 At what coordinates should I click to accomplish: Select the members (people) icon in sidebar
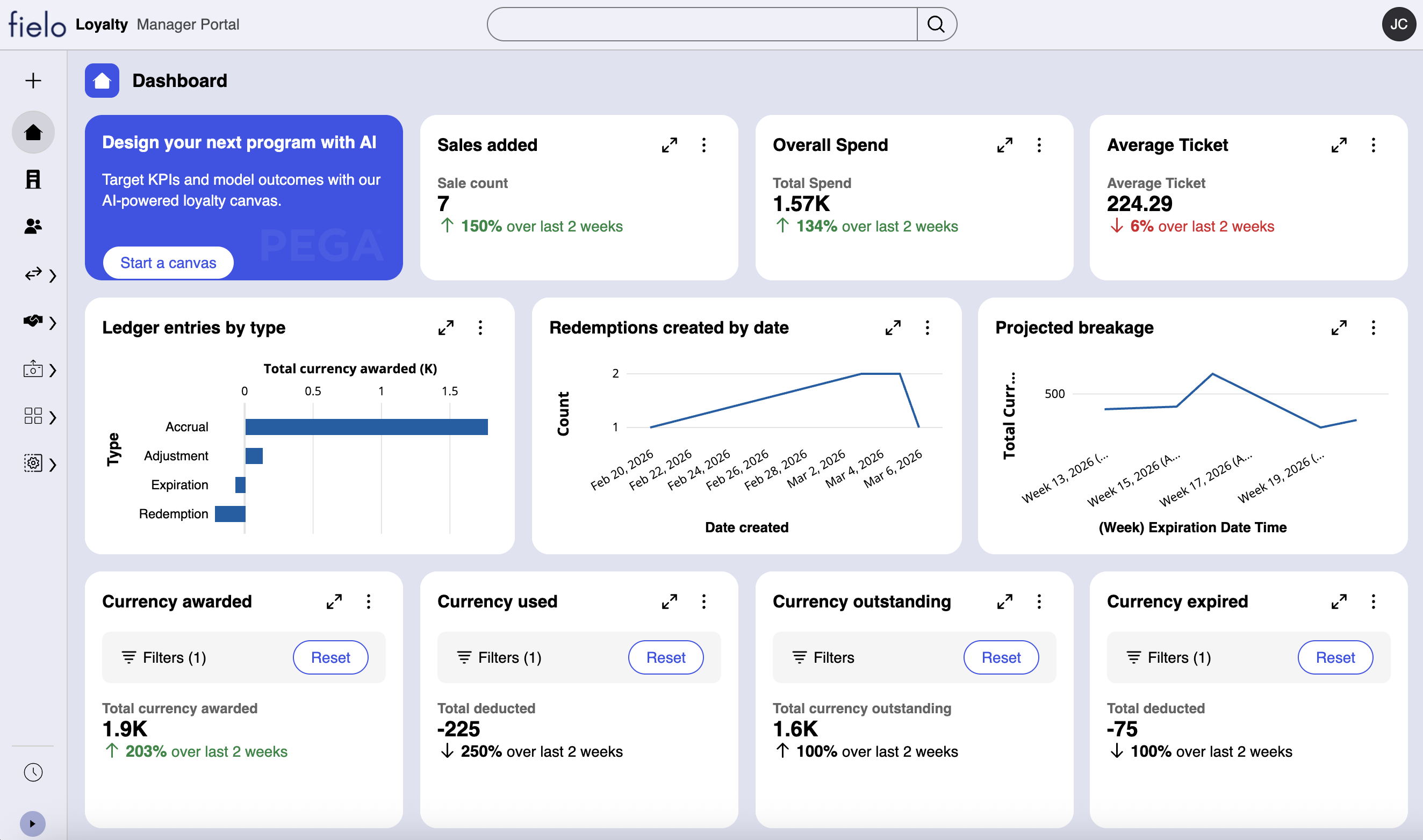point(33,227)
